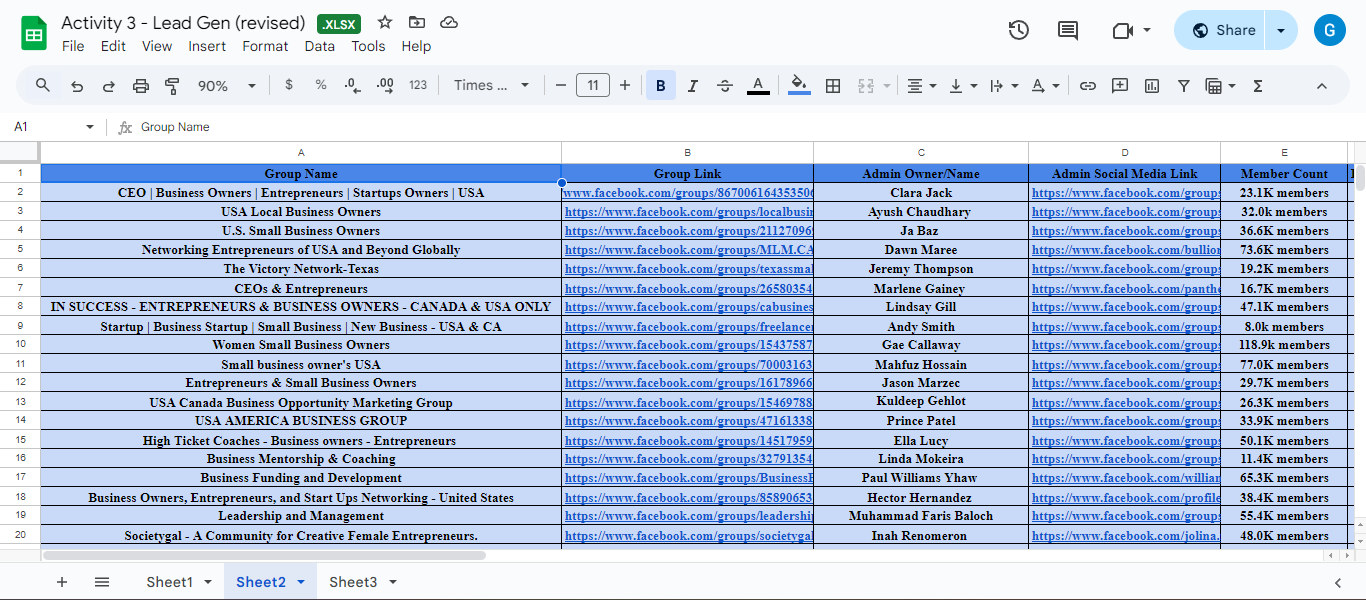Hide the menus with the collapse chevron
The width and height of the screenshot is (1366, 600).
(x=1321, y=86)
